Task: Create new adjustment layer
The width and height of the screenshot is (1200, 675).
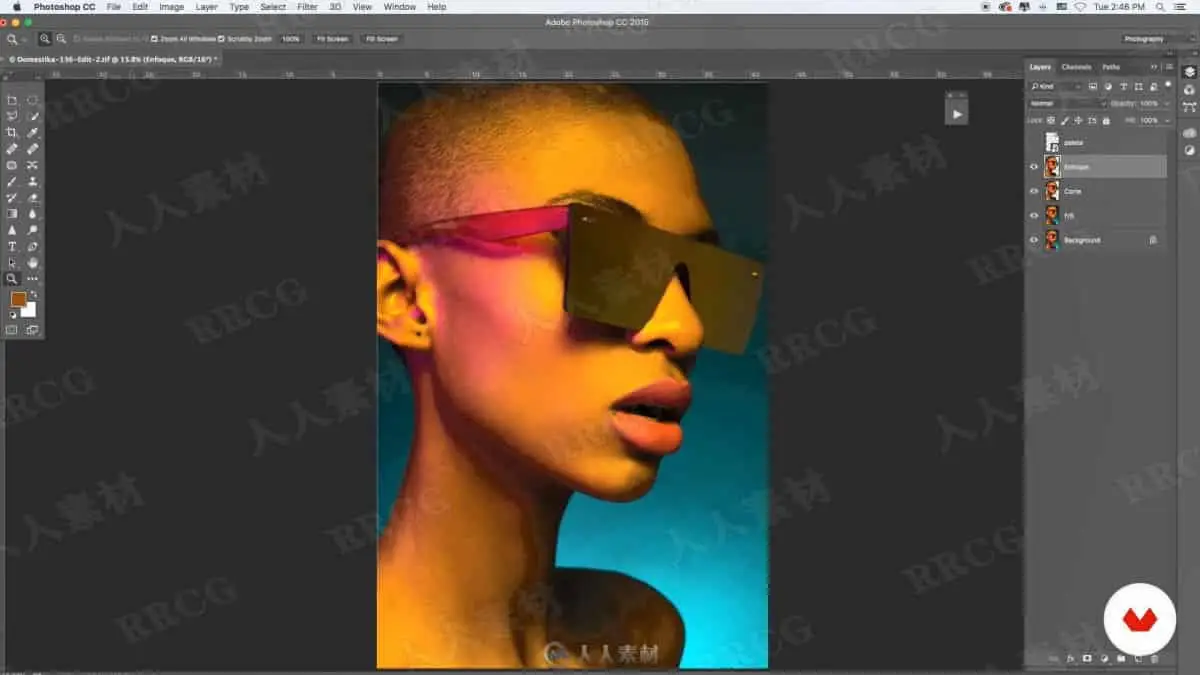Action: (x=1104, y=659)
